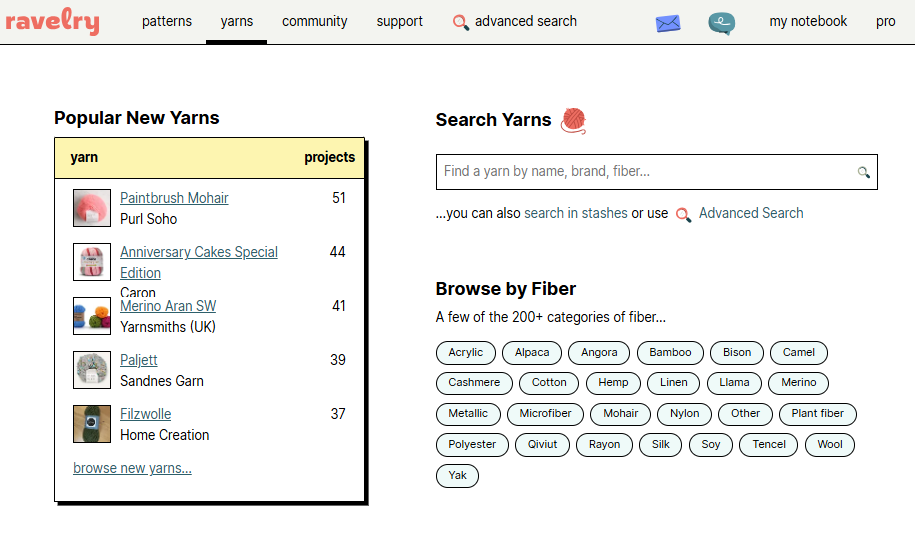Image resolution: width=915 pixels, height=534 pixels.
Task: Click the red yarn ball icon
Action: coord(573,120)
